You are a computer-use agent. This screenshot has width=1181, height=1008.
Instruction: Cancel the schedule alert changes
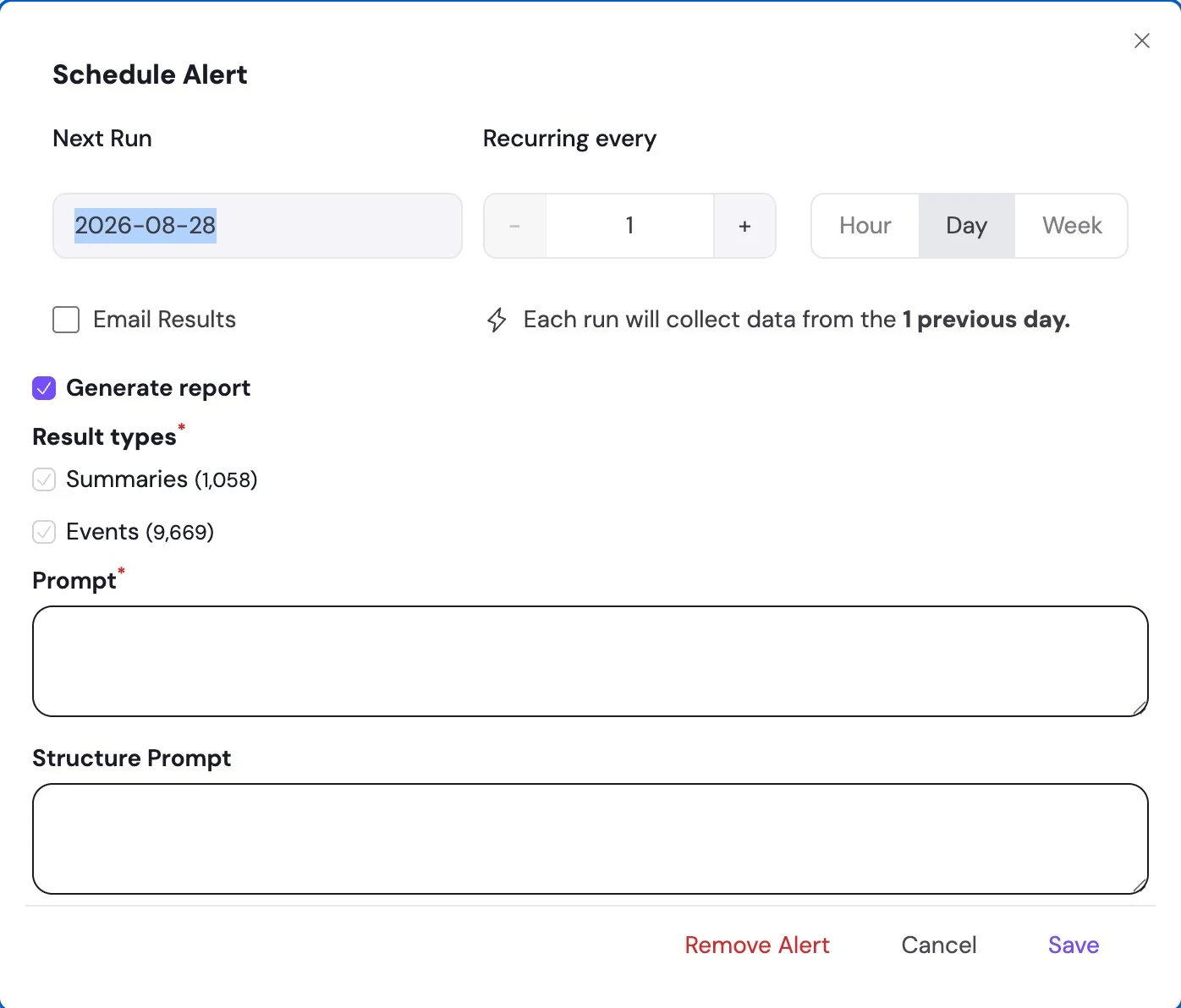(x=939, y=945)
